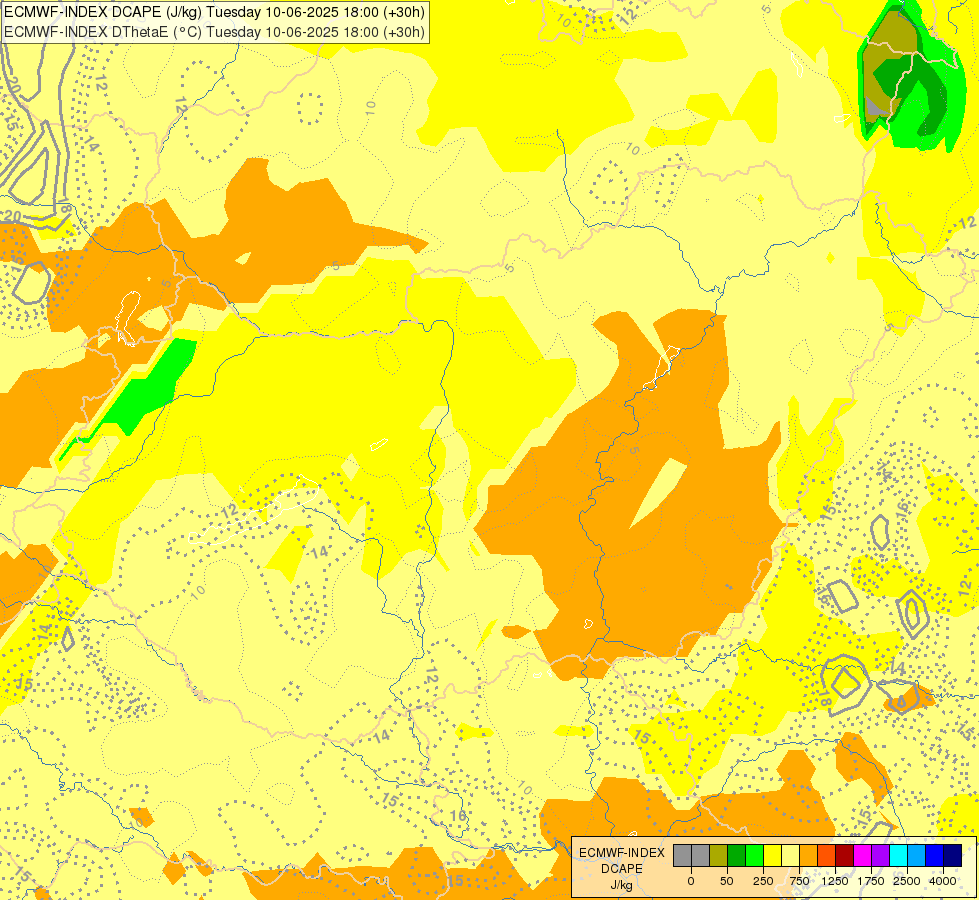
Task: Click the pure blue legend swatch
Action: [935, 855]
